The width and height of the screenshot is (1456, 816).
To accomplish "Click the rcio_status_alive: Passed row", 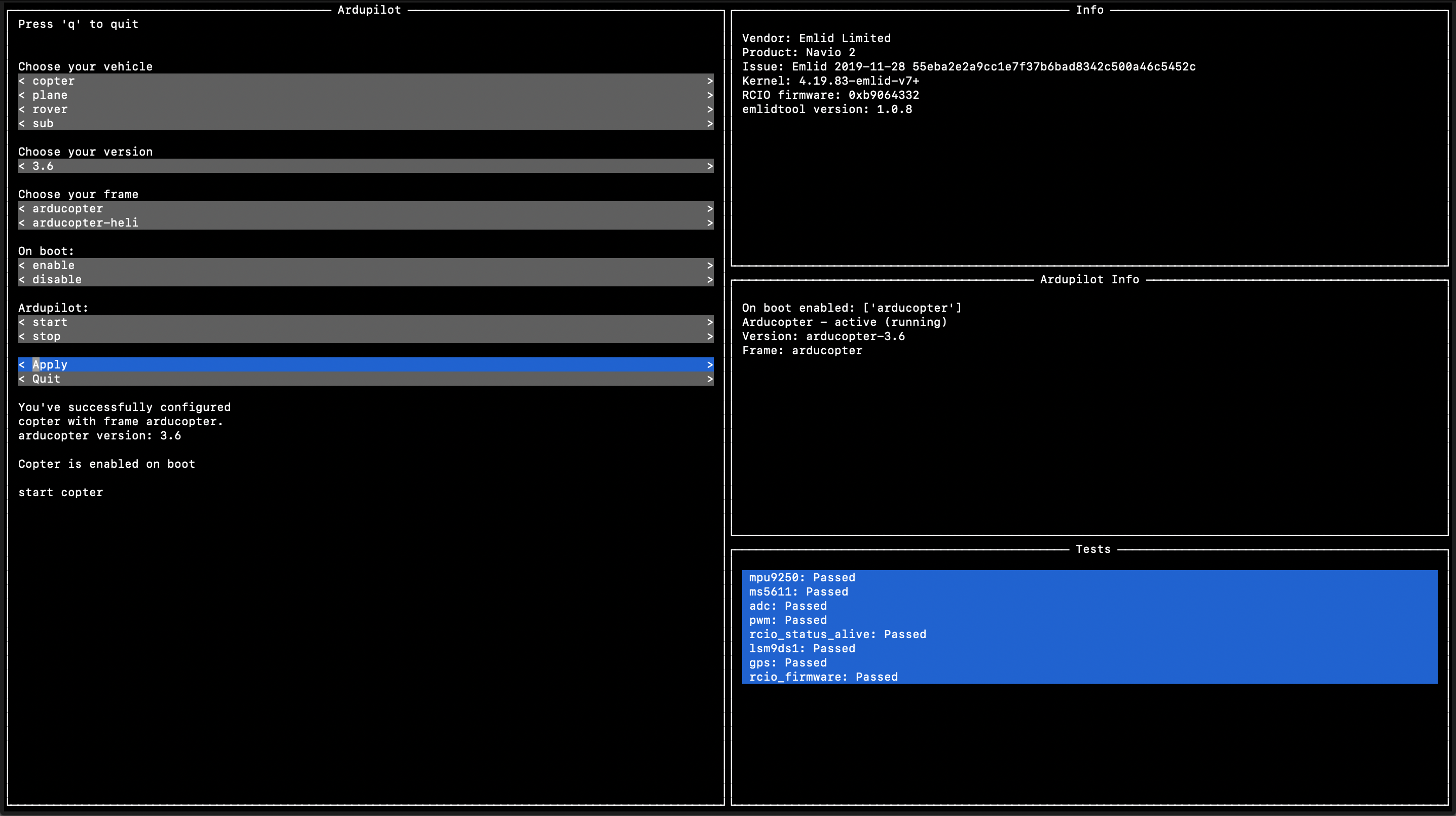I will click(1089, 634).
